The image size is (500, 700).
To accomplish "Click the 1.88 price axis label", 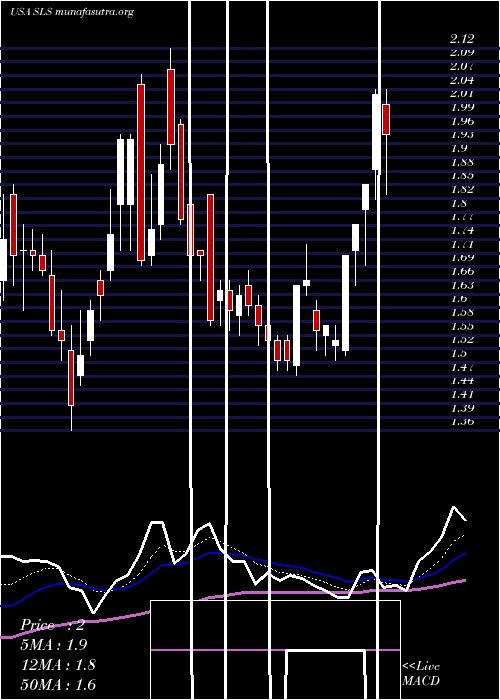I will pos(462,162).
